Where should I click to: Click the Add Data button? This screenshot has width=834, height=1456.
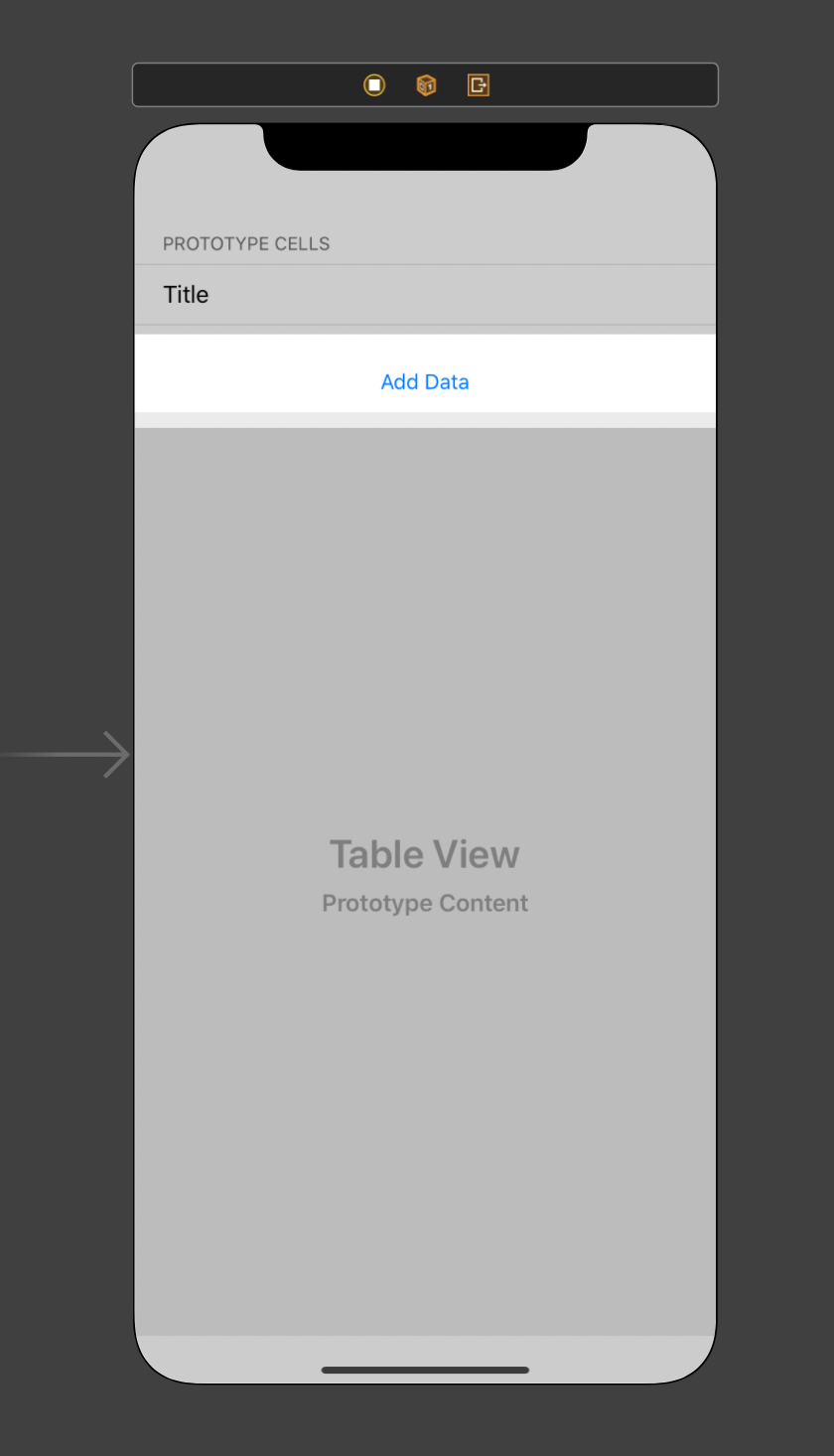425,381
